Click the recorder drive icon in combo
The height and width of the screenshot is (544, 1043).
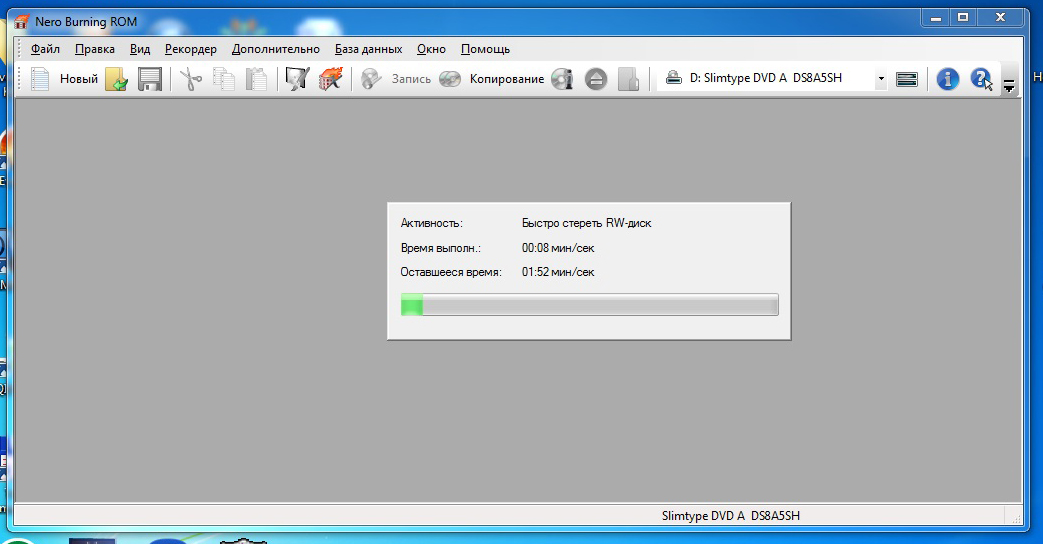click(x=674, y=78)
